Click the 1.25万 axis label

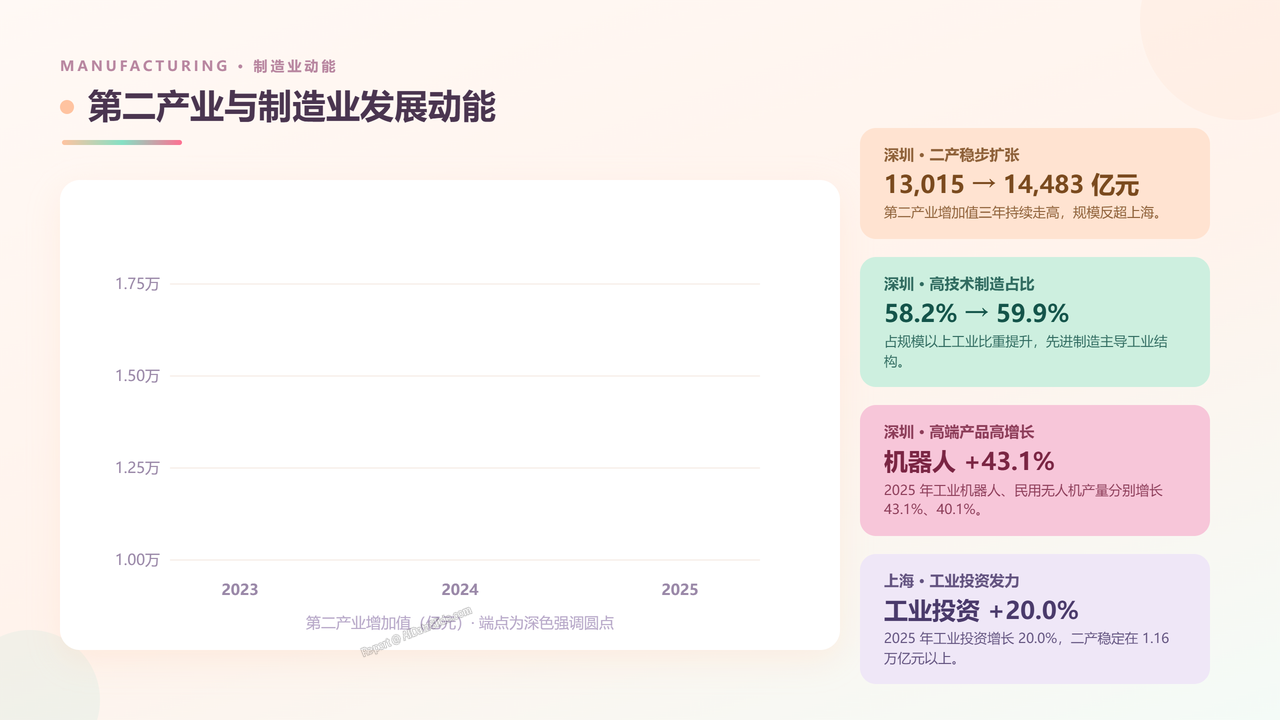[x=137, y=468]
